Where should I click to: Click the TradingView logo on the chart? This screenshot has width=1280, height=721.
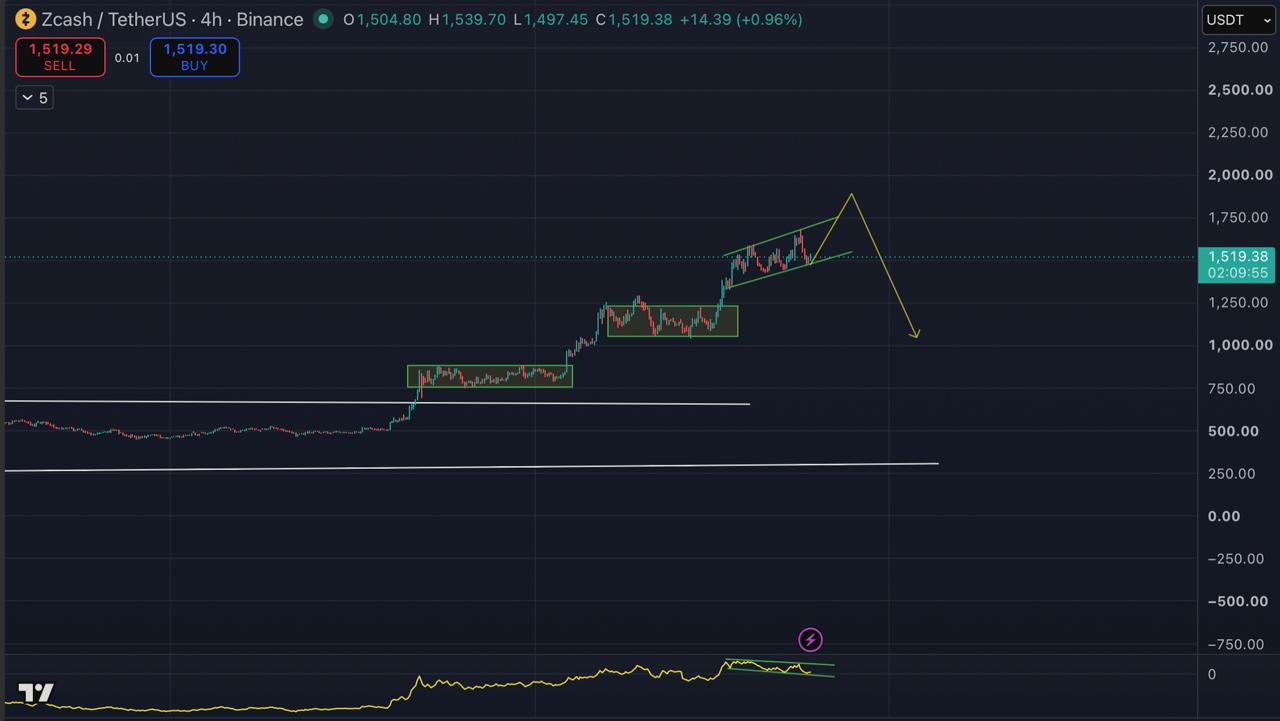36,692
